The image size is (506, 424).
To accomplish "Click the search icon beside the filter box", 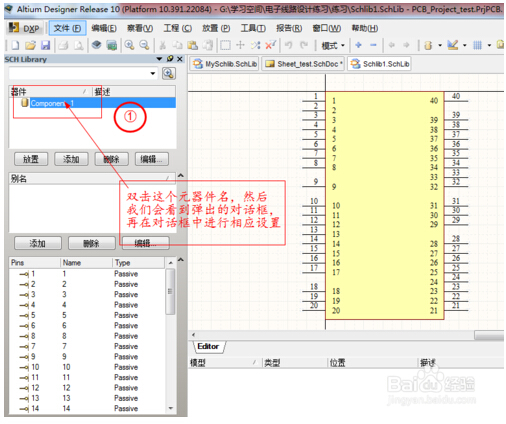I will [x=169, y=73].
